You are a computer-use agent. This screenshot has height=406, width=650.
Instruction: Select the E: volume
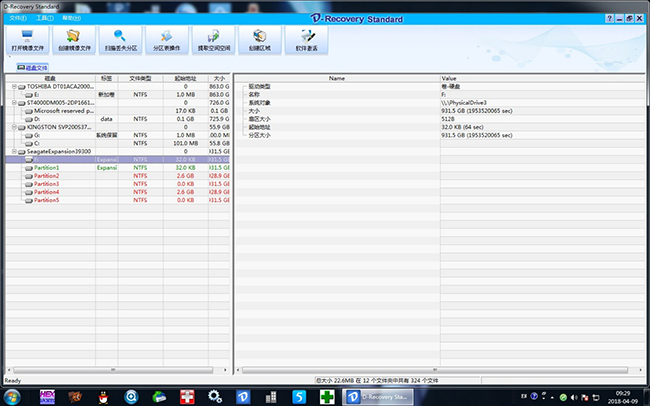[x=36, y=95]
